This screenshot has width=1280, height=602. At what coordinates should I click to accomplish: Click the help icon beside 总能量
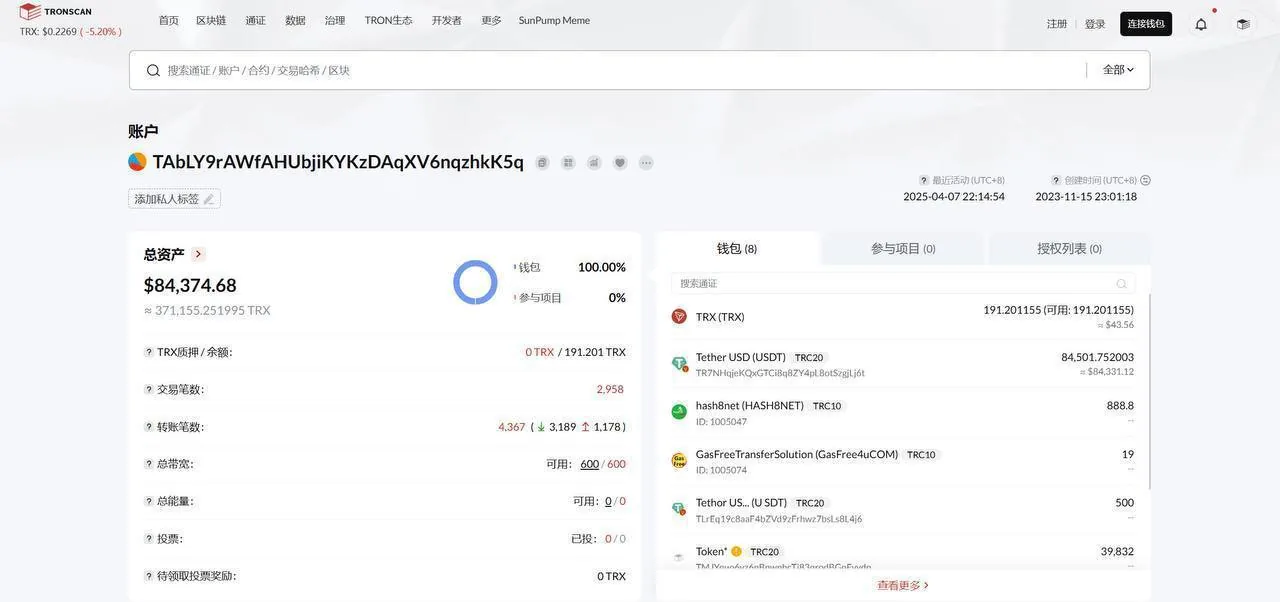pos(149,501)
